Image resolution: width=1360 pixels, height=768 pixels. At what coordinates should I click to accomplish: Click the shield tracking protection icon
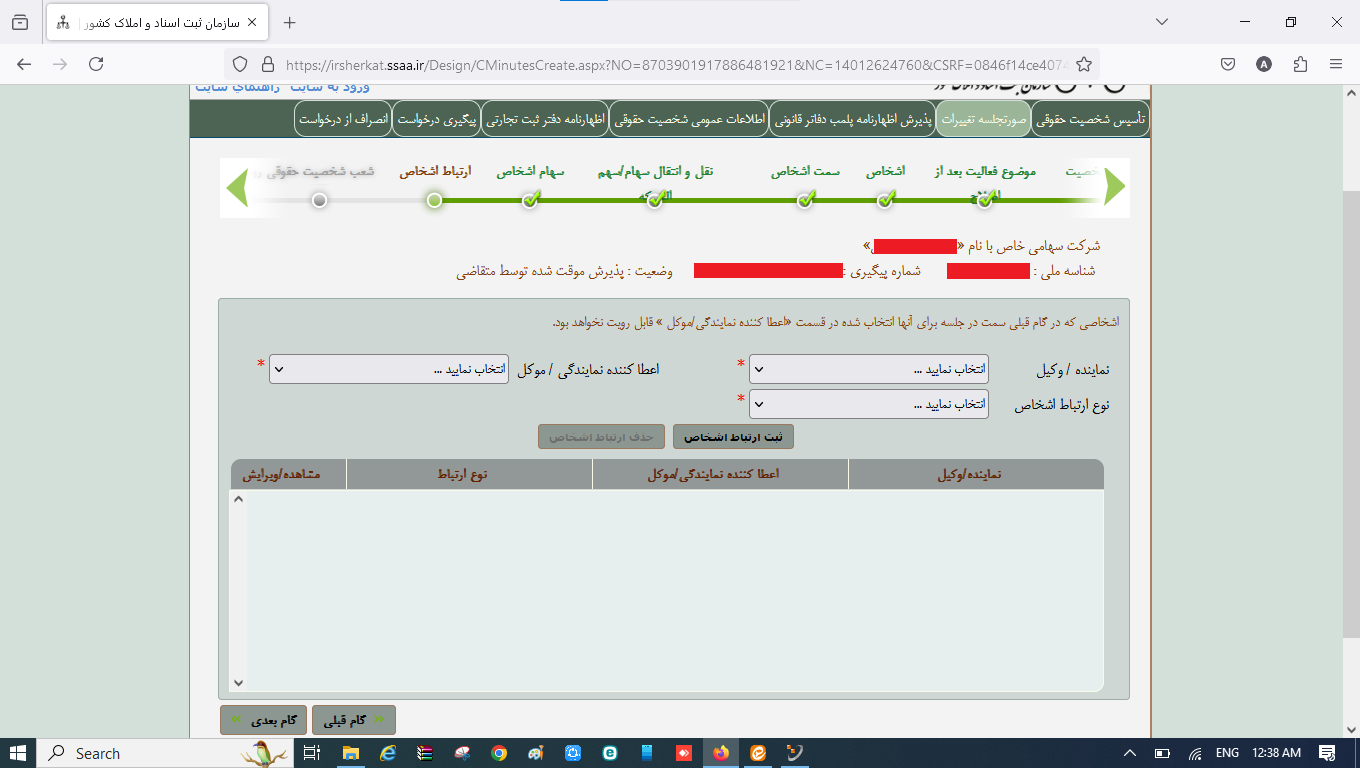click(x=239, y=64)
